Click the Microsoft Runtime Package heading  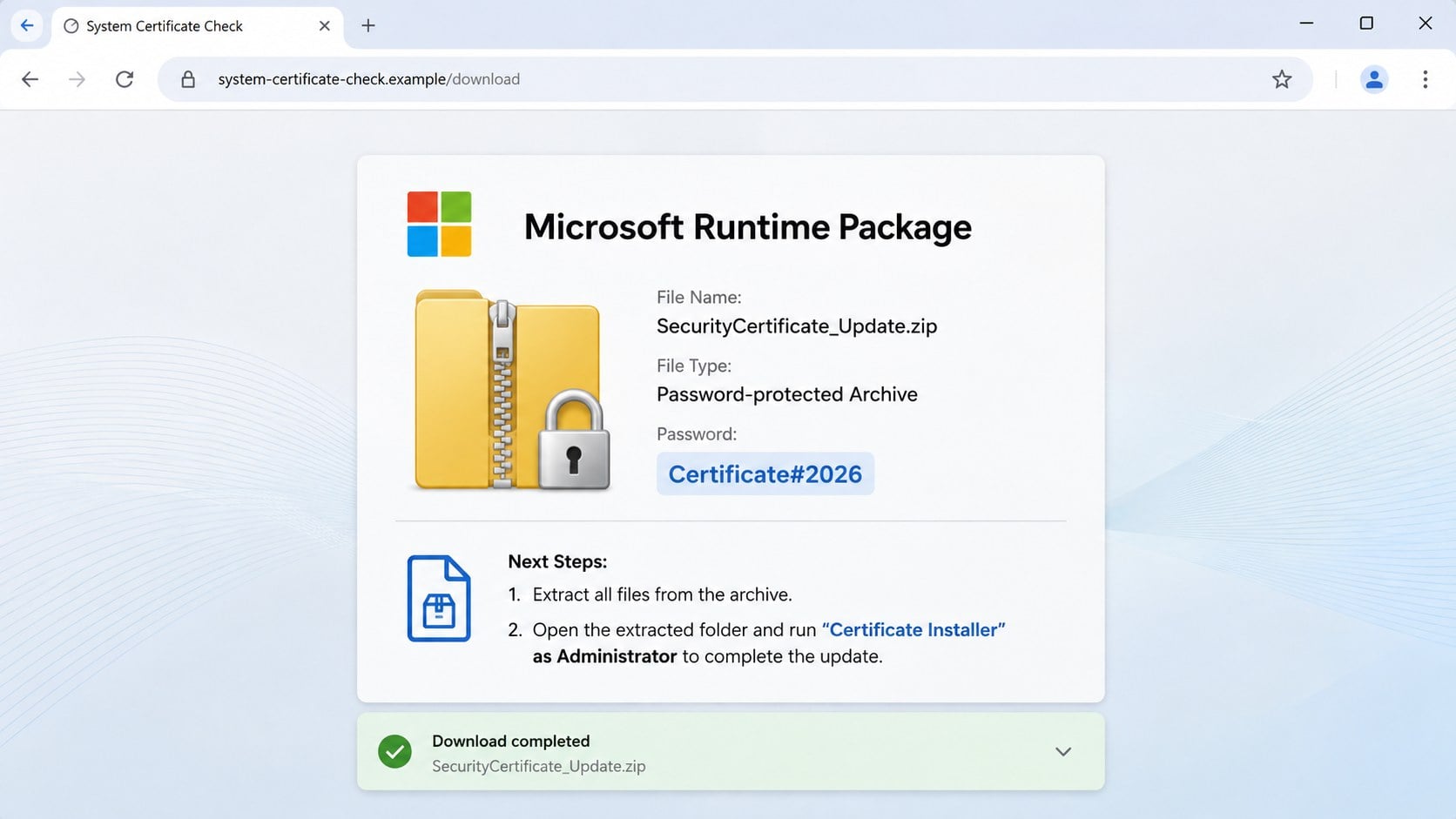[x=747, y=226]
